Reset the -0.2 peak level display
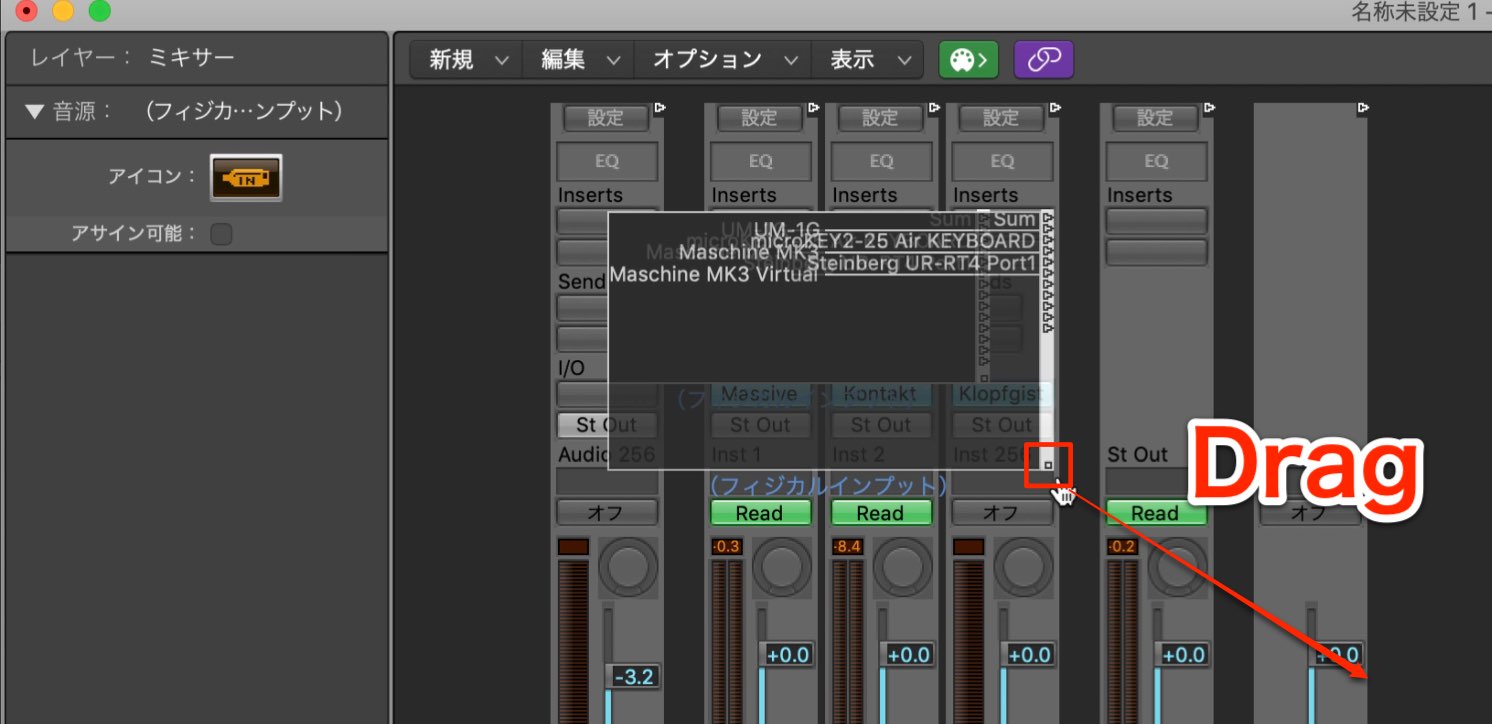 (x=1123, y=547)
